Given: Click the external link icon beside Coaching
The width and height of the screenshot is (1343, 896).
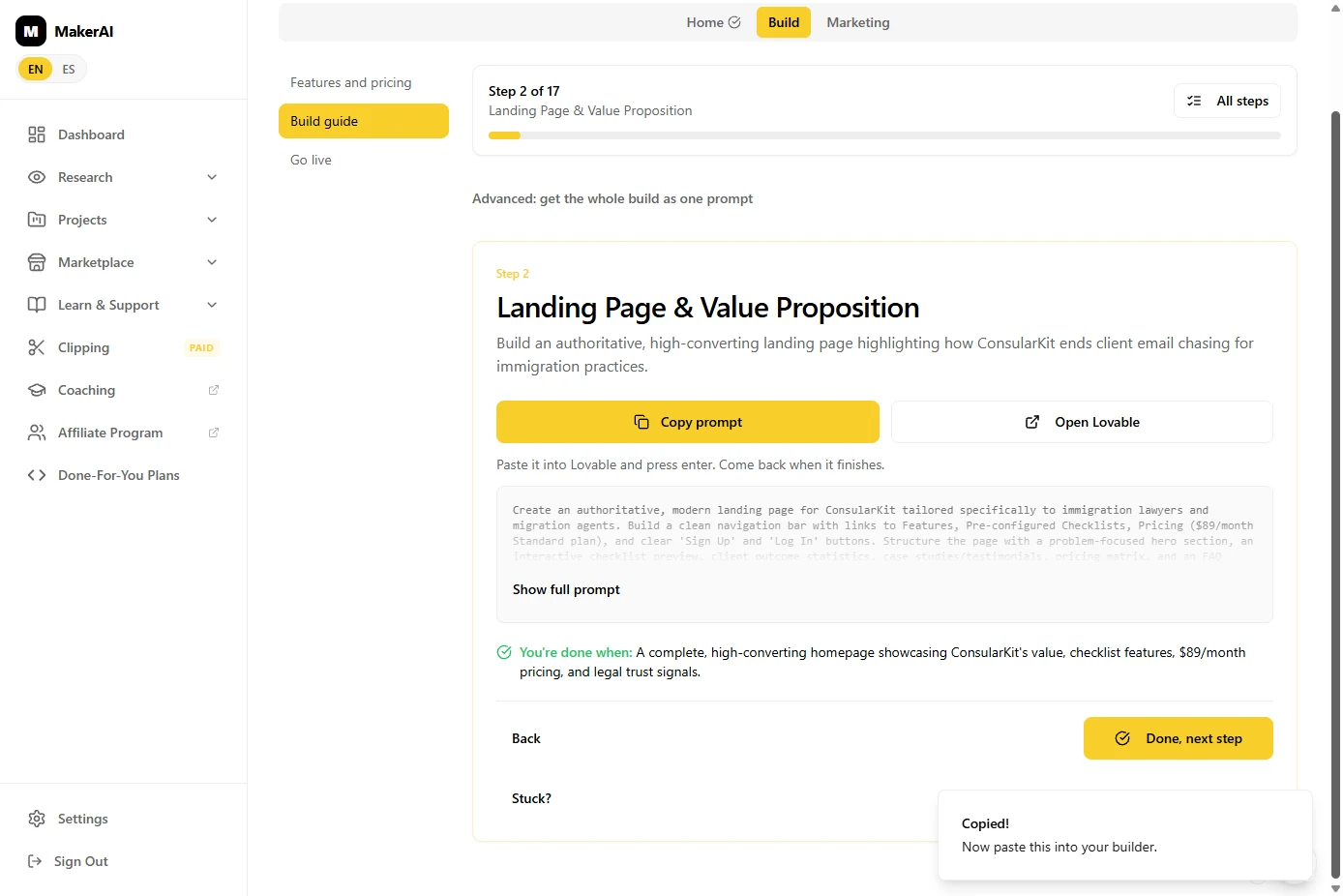Looking at the screenshot, I should (214, 390).
